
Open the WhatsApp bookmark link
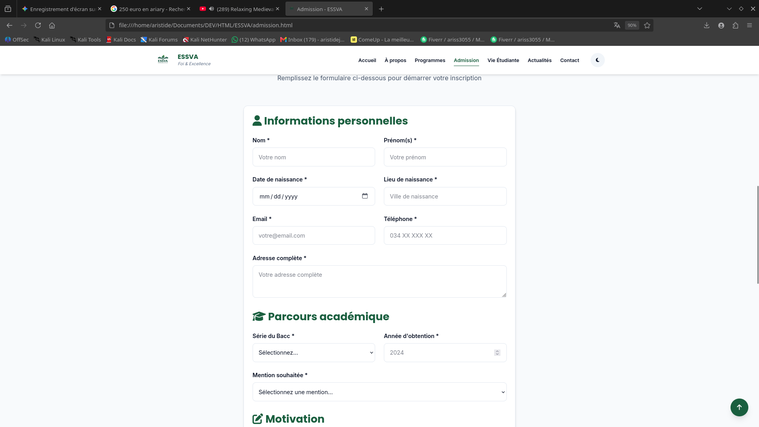point(254,40)
